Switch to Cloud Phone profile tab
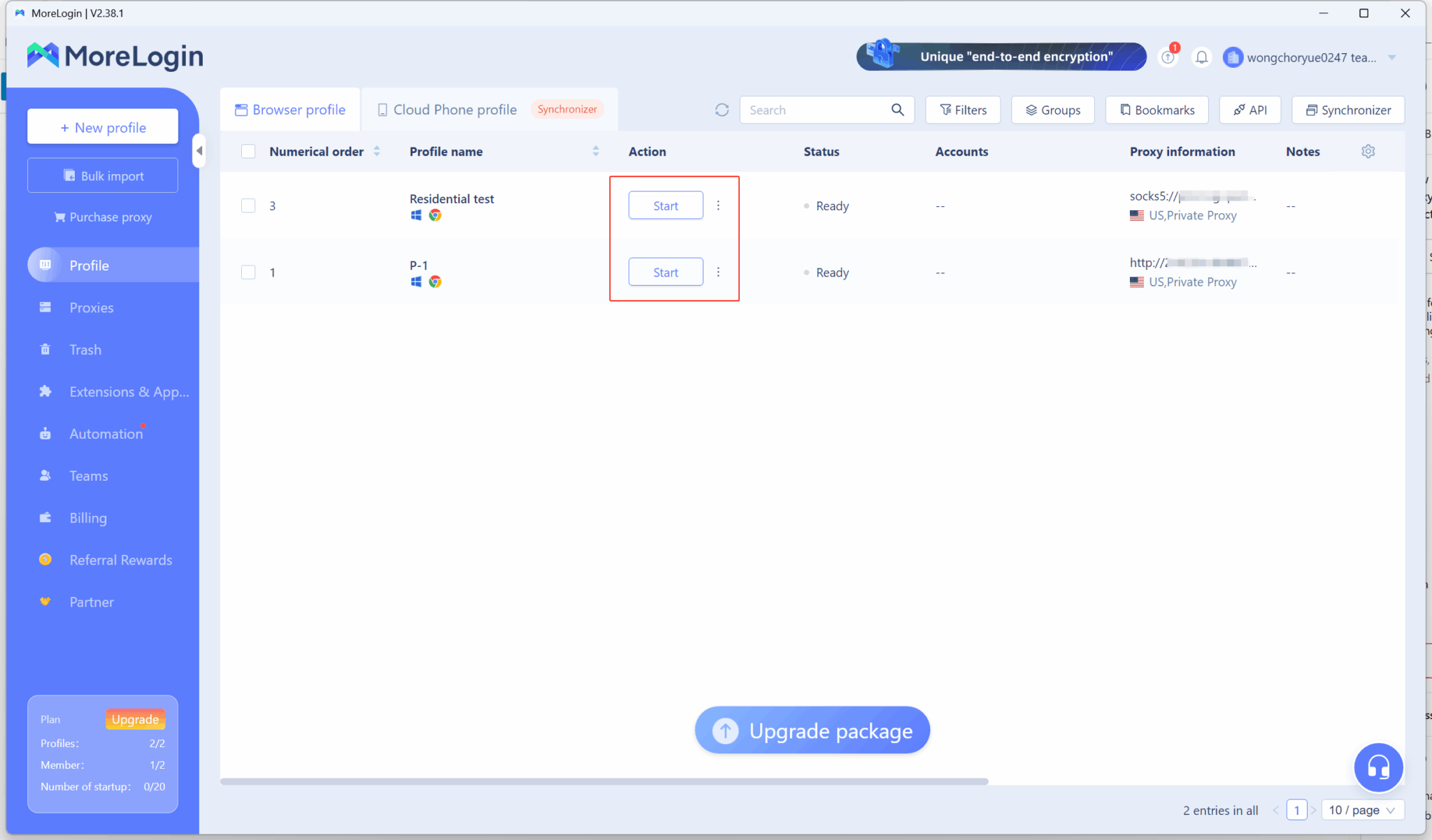The height and width of the screenshot is (840, 1432). pyautogui.click(x=454, y=109)
